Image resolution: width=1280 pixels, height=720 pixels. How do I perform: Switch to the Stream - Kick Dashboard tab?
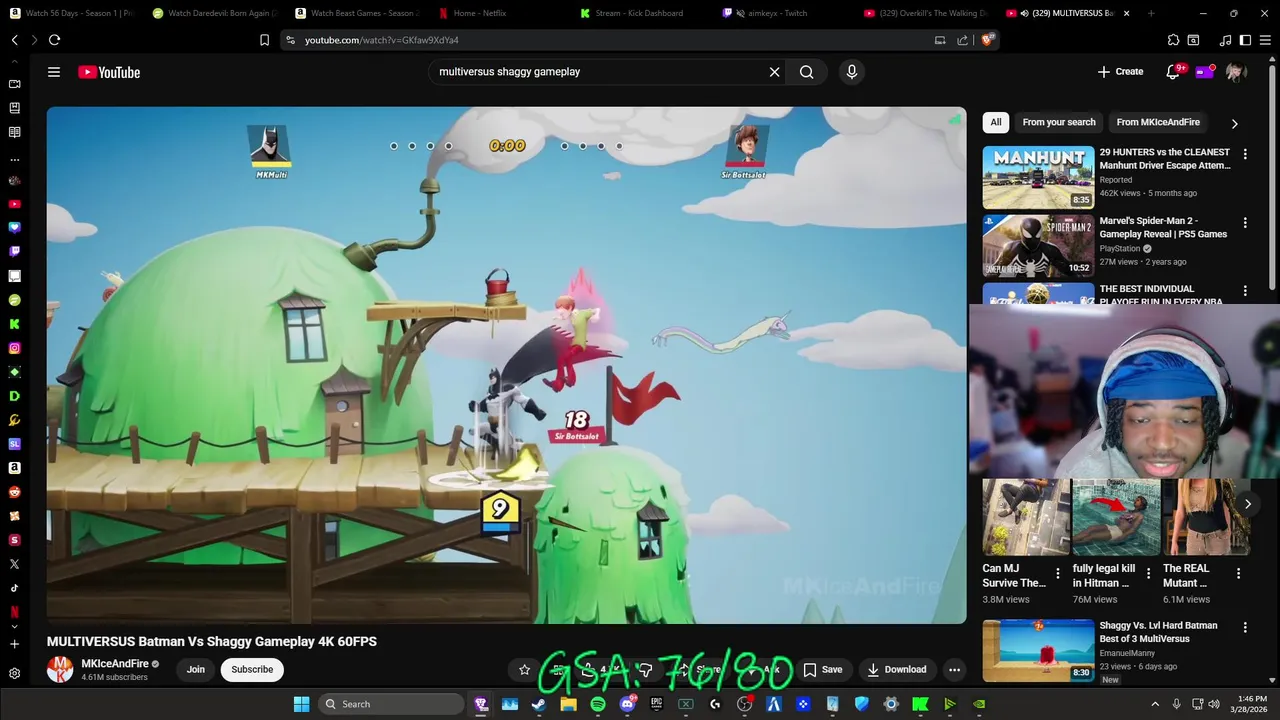click(640, 13)
